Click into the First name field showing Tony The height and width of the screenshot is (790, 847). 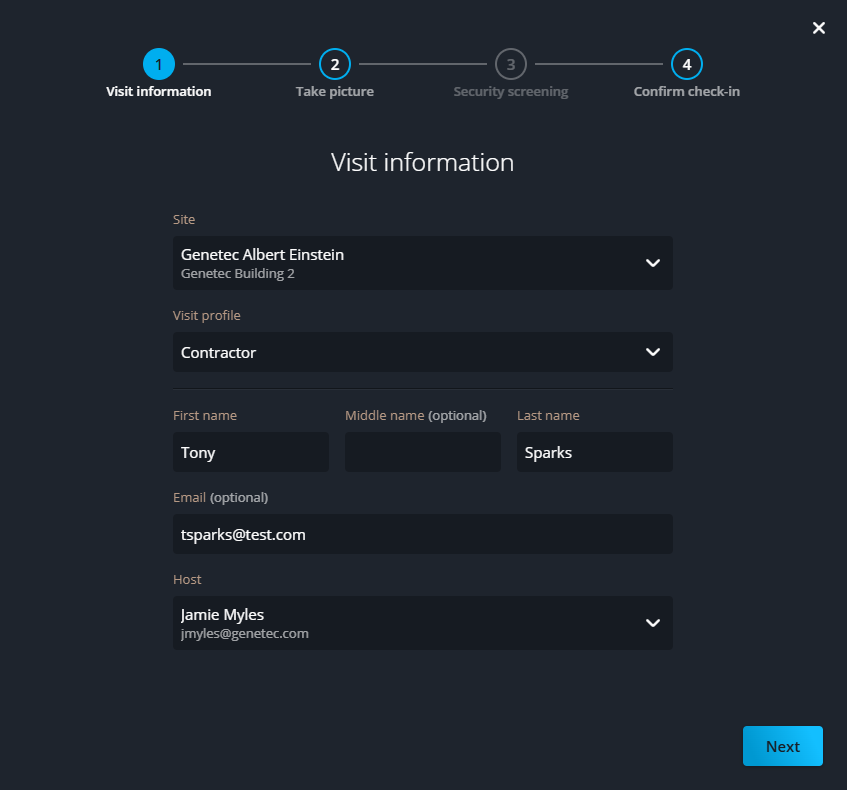(250, 452)
